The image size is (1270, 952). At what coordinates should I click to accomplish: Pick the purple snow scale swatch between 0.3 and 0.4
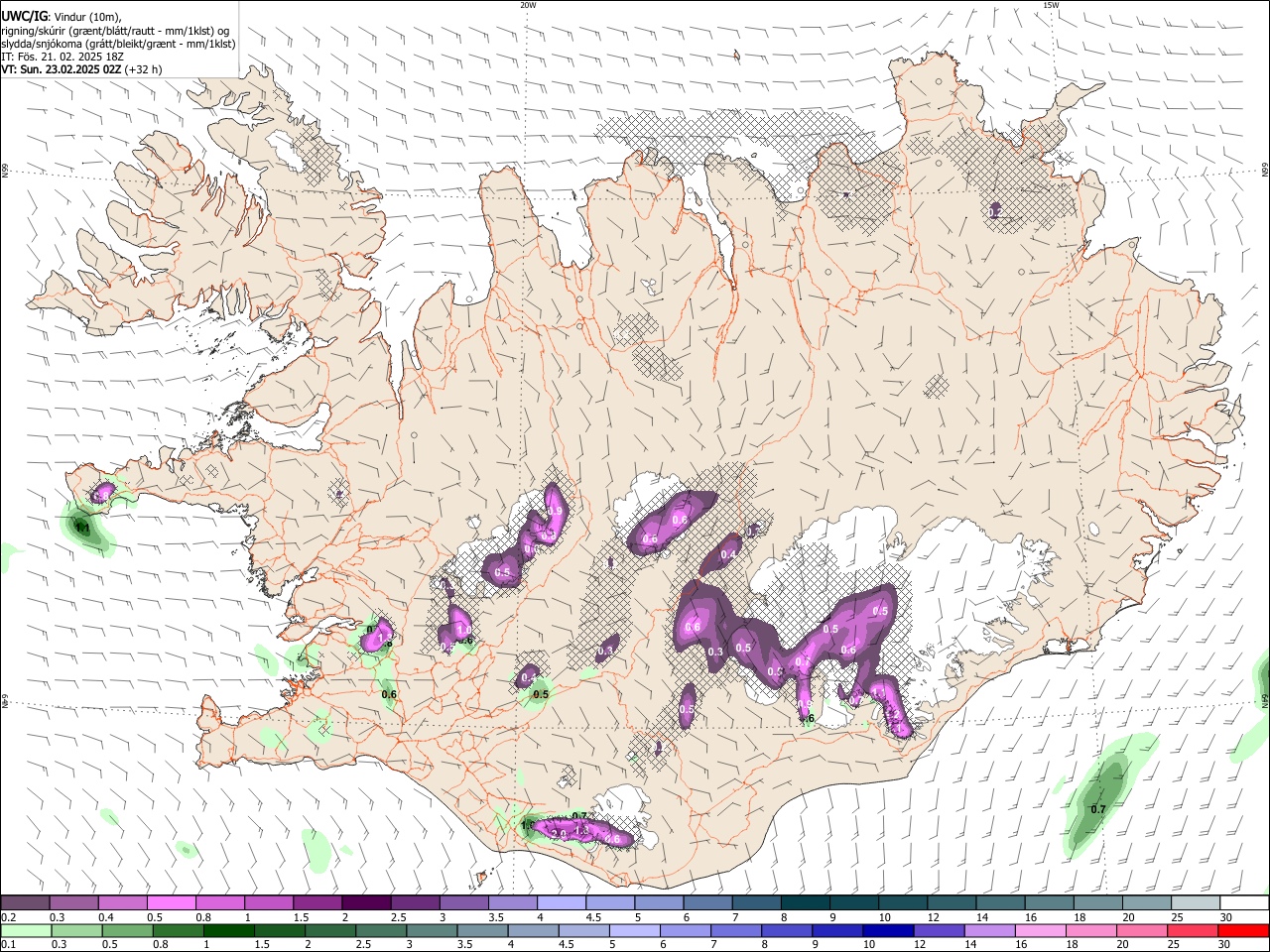pos(73,902)
